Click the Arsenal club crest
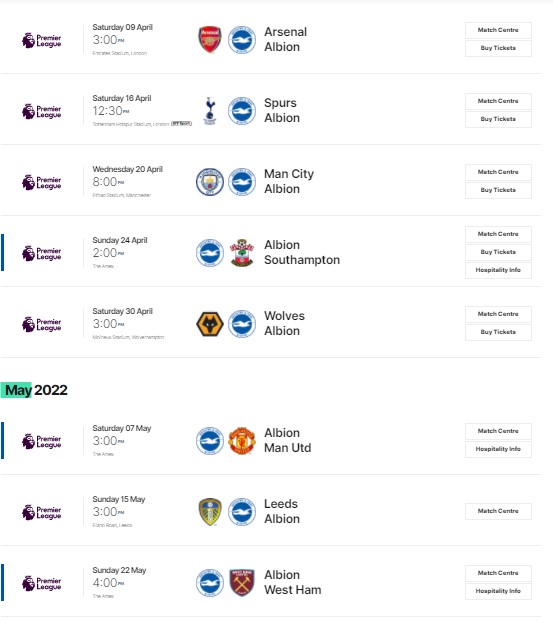This screenshot has width=553, height=622. click(210, 40)
